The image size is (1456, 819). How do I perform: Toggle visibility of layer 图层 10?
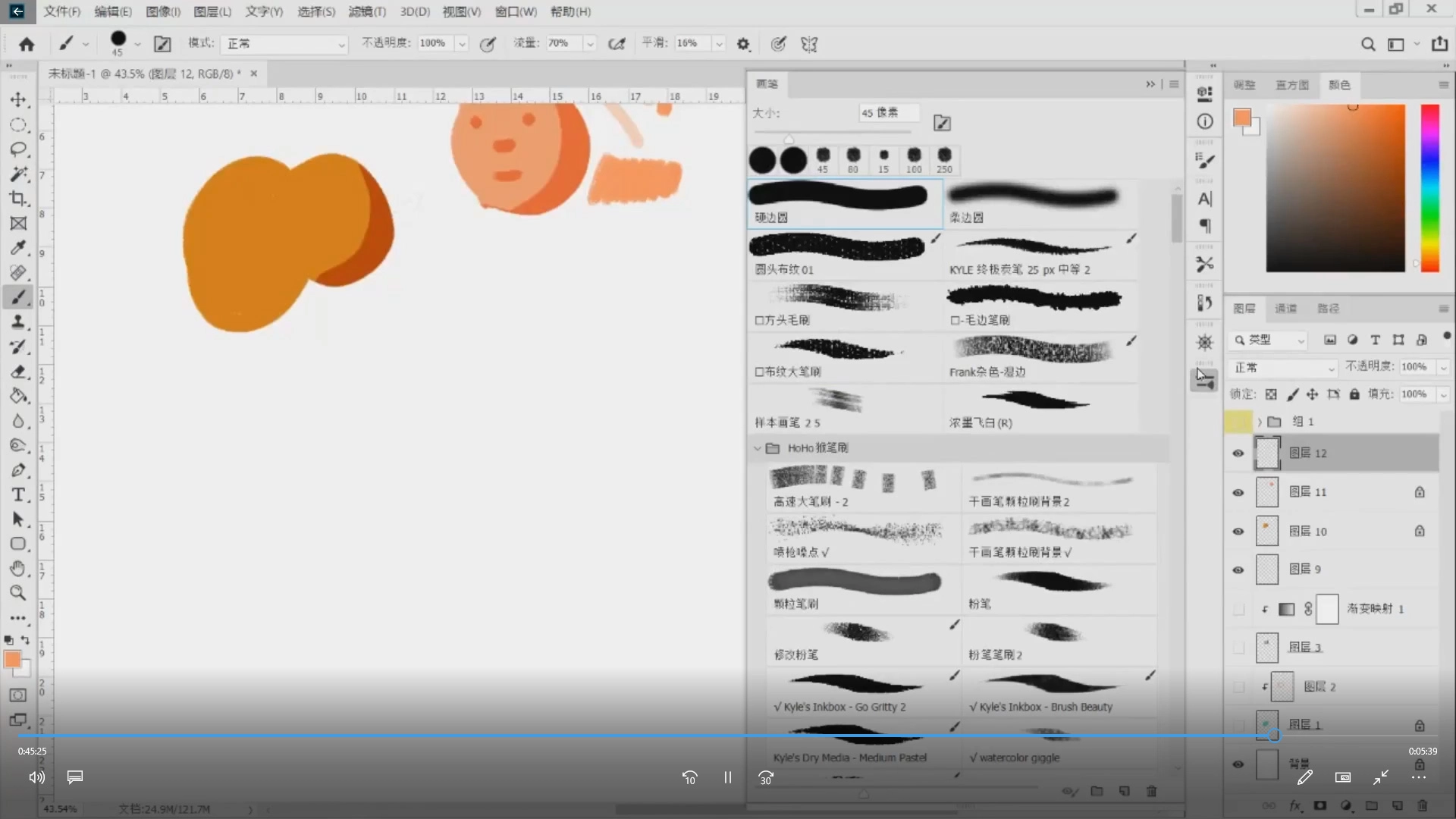(1238, 532)
